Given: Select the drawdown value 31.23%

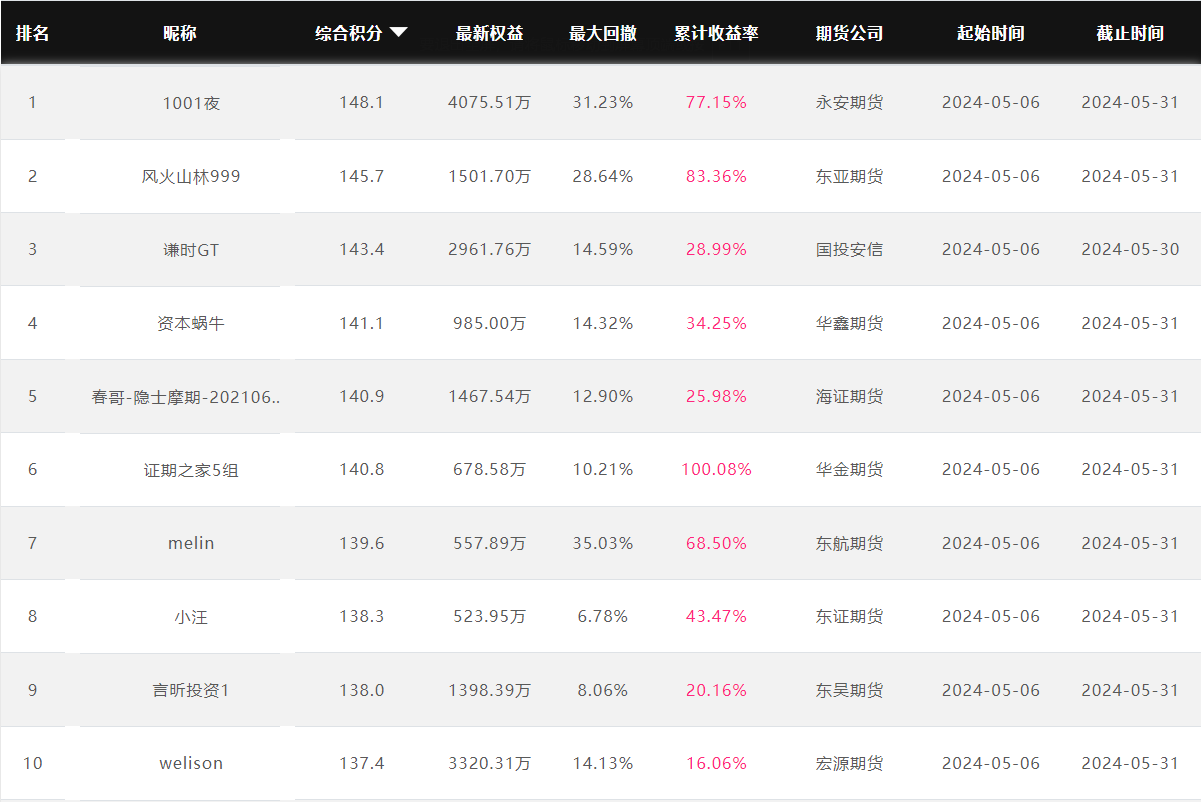Looking at the screenshot, I should (x=603, y=102).
